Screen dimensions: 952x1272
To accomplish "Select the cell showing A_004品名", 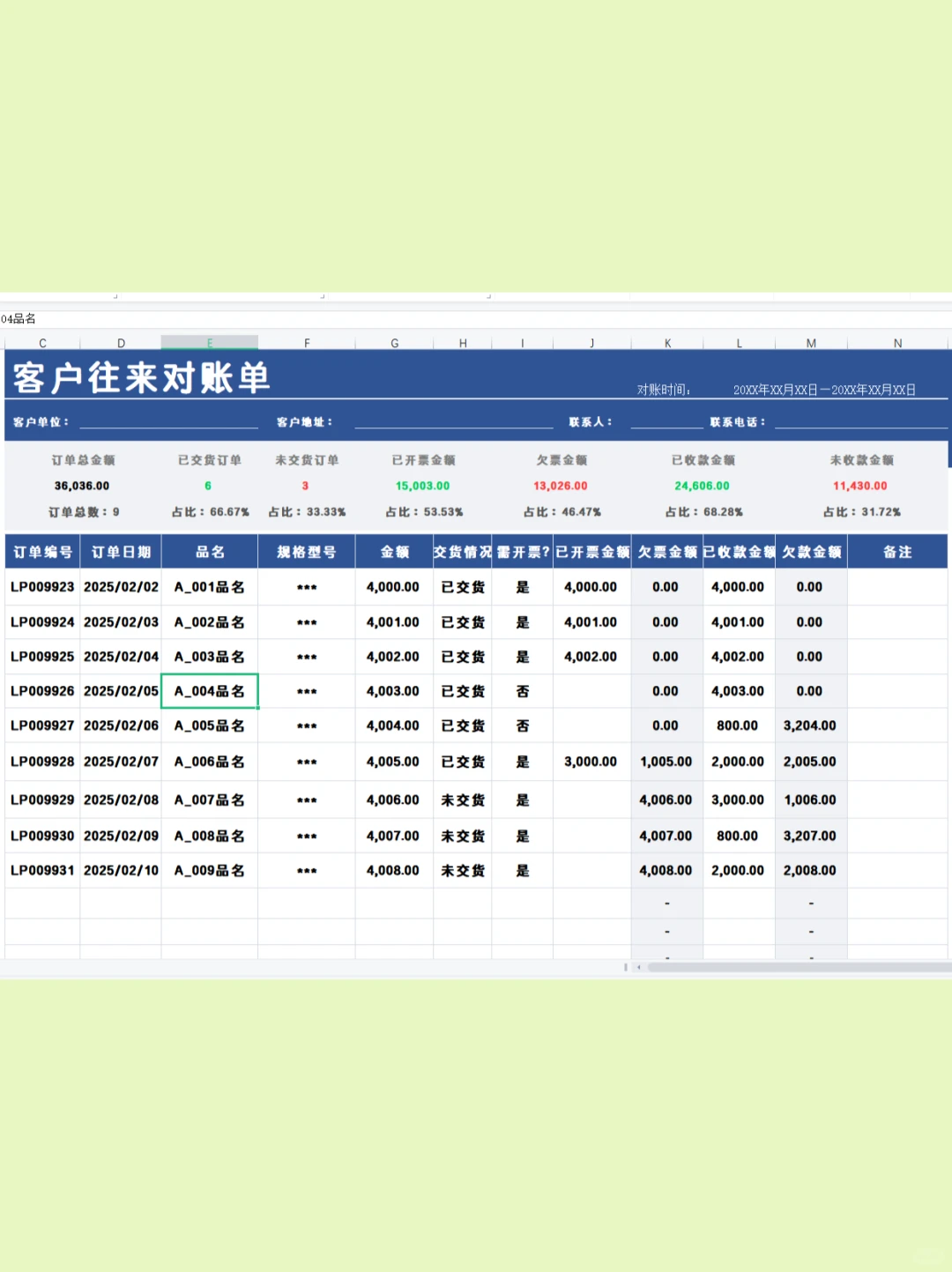I will (210, 691).
